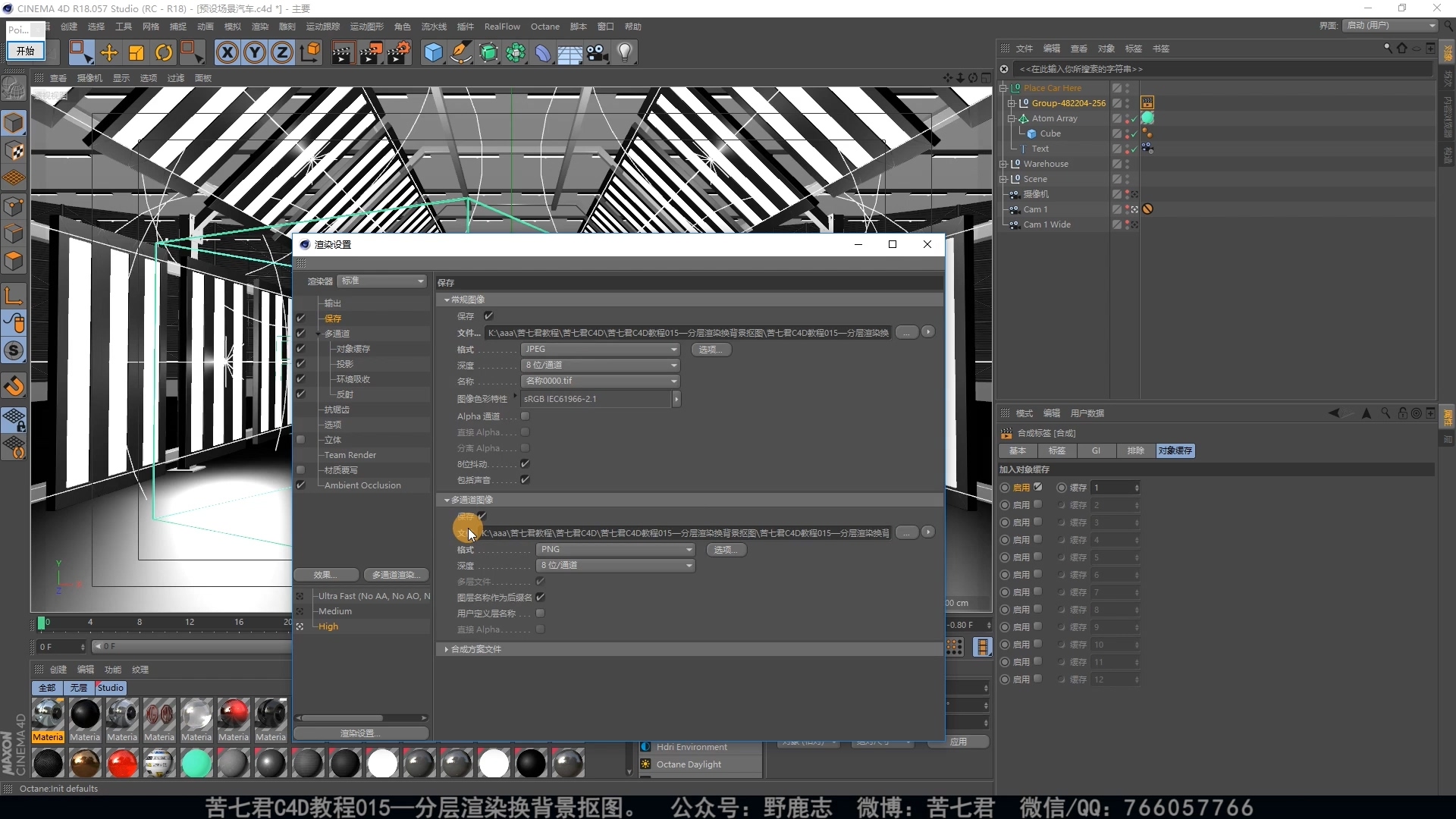Screen dimensions: 1456x819
Task: Add a Camera object from toolbar
Action: click(598, 52)
